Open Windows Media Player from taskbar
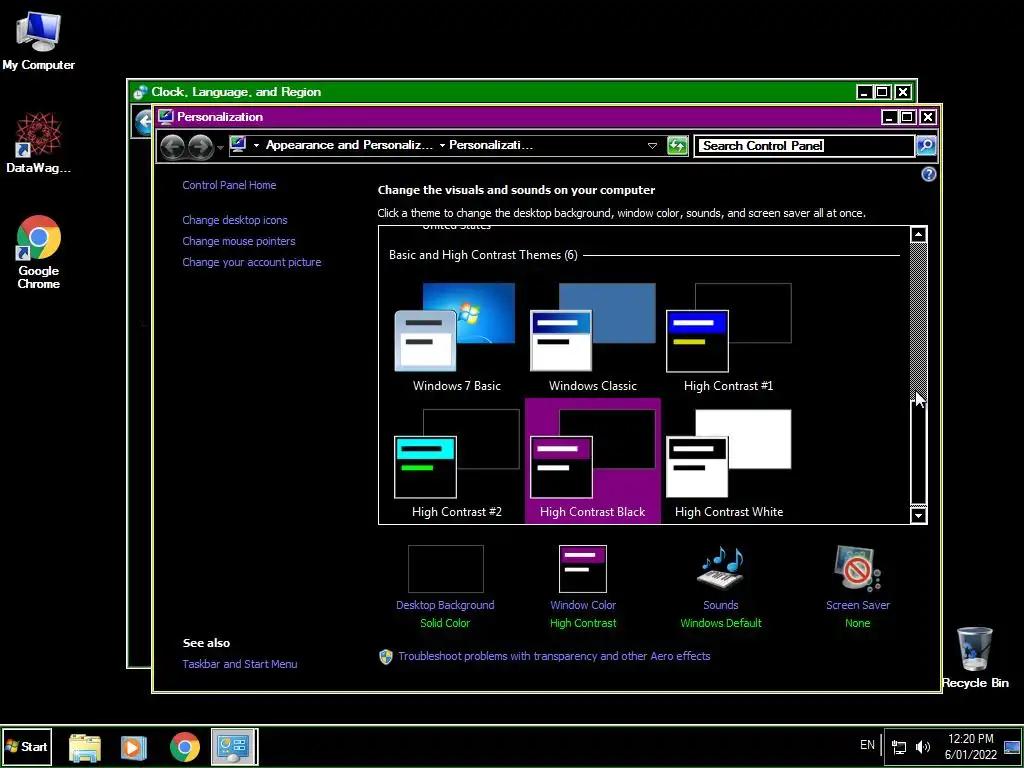 [134, 747]
